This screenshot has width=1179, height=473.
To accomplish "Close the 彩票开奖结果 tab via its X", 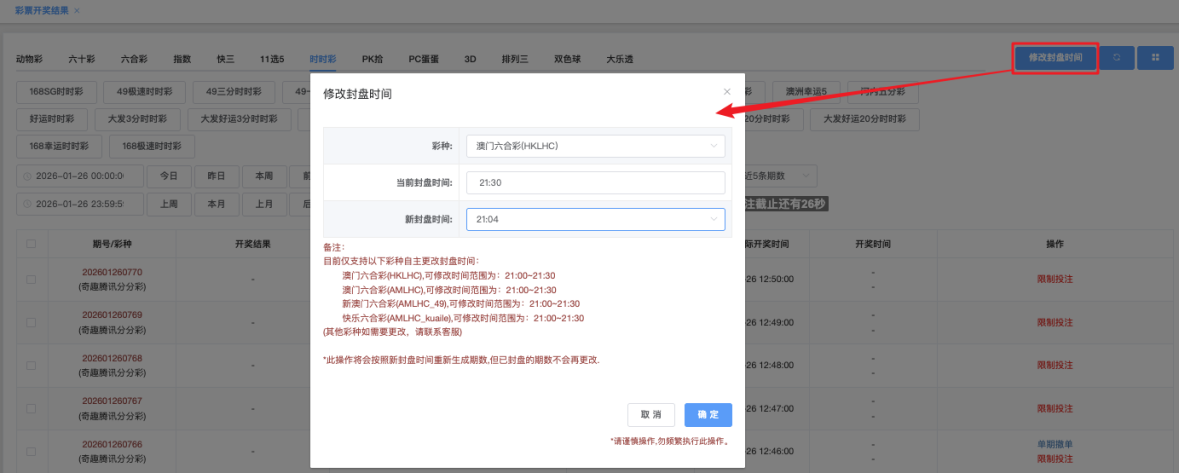I will (77, 10).
